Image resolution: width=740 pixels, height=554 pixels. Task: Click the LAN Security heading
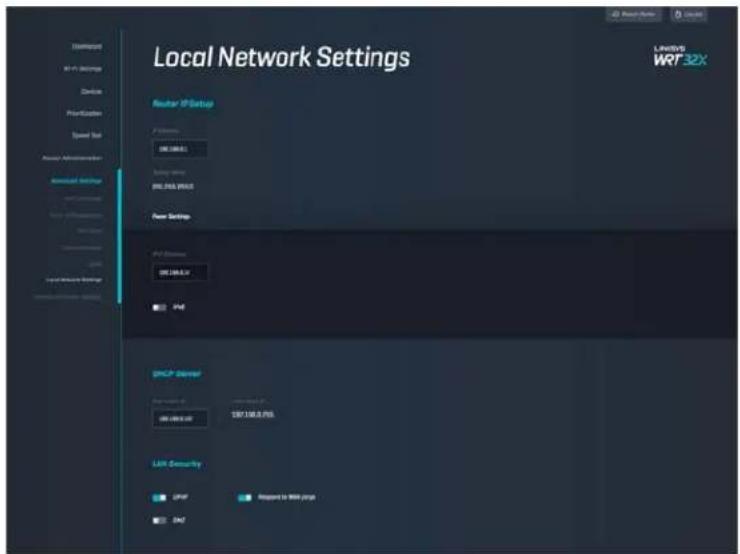tap(177, 464)
